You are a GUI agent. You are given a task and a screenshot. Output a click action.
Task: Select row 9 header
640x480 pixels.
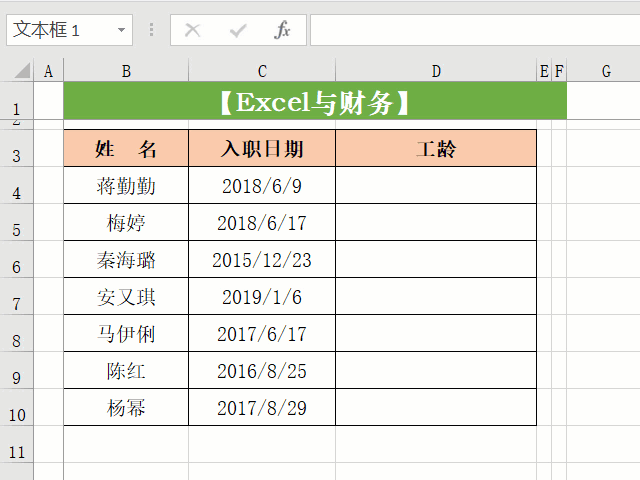(16, 371)
